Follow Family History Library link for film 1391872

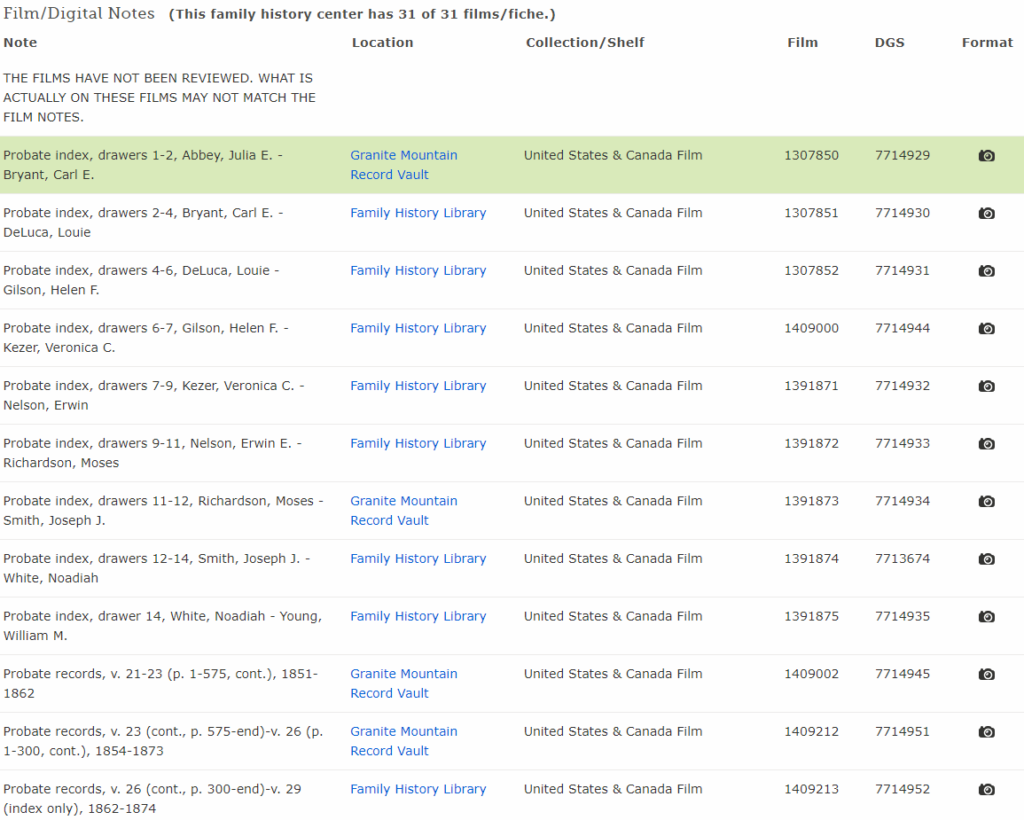418,443
